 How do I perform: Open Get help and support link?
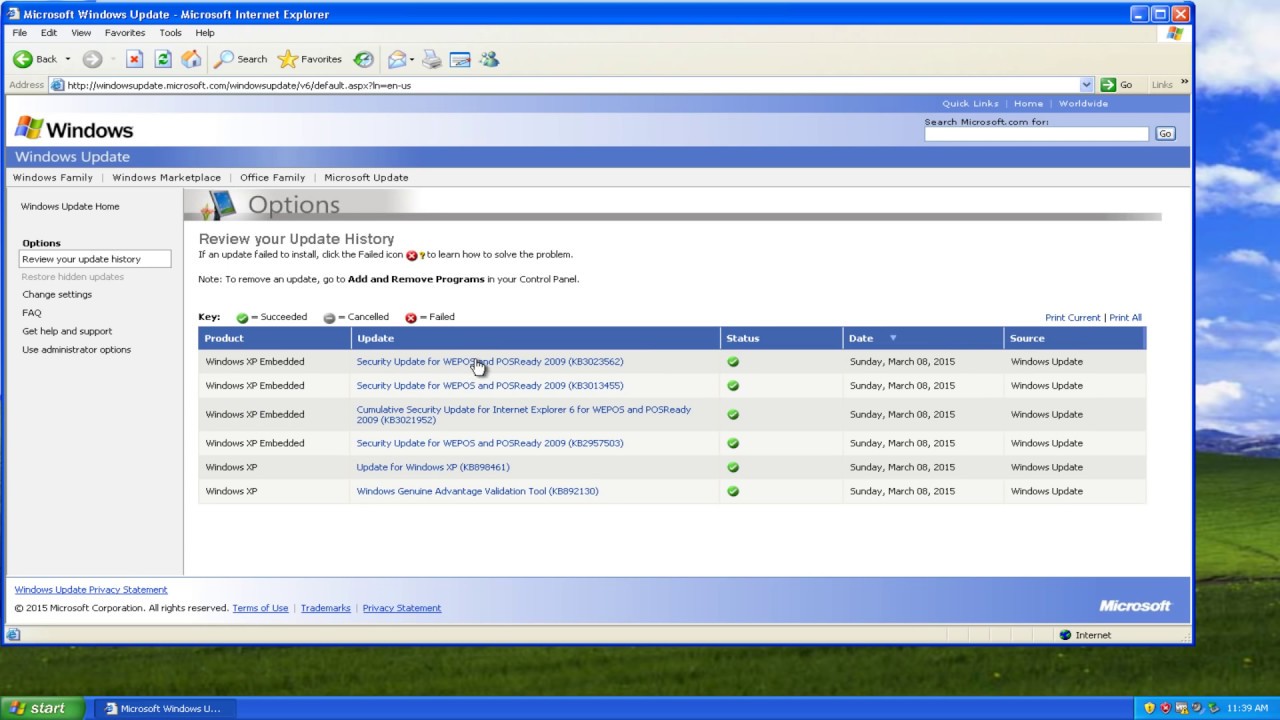click(67, 331)
